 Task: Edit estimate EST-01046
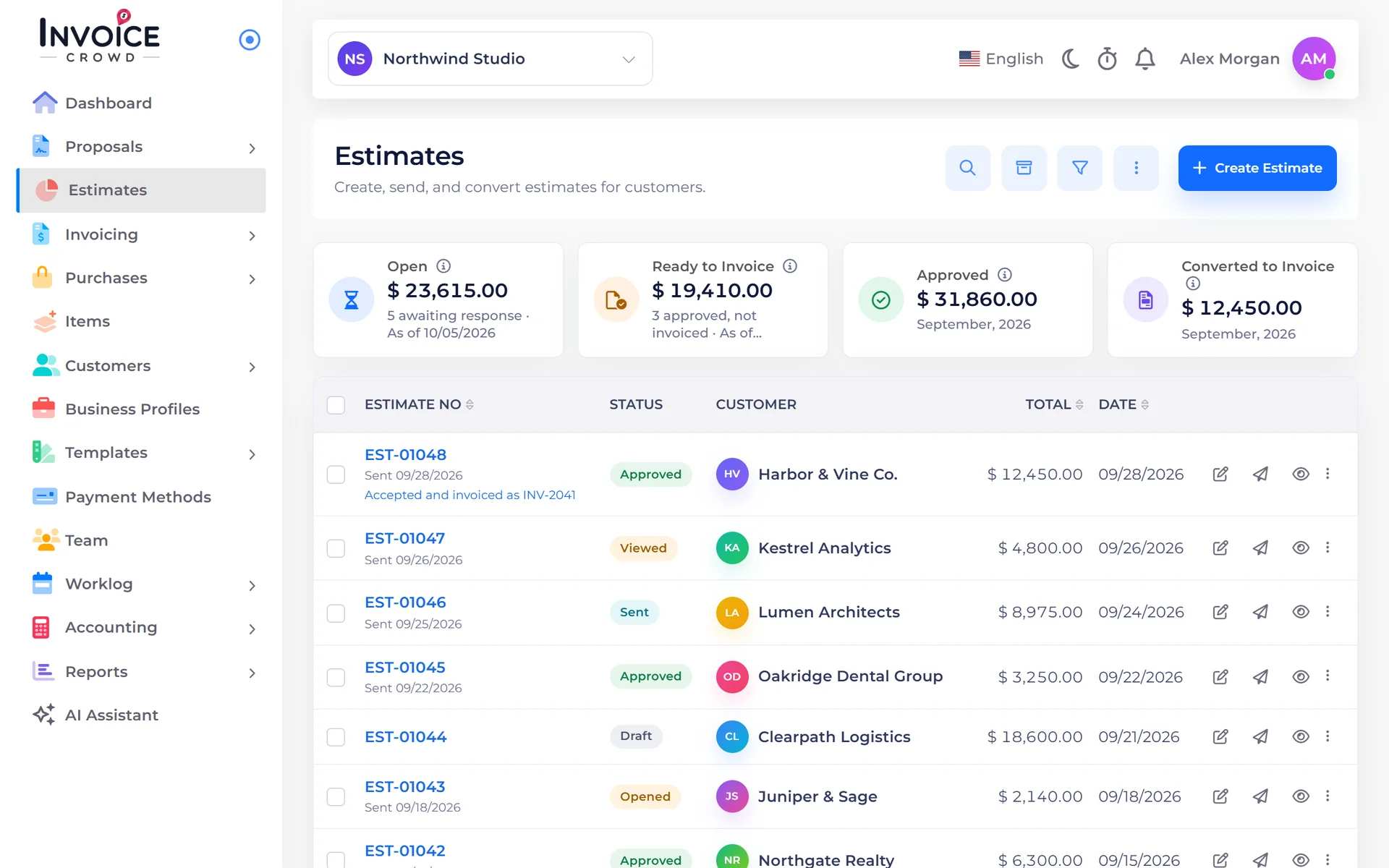[x=1220, y=612]
